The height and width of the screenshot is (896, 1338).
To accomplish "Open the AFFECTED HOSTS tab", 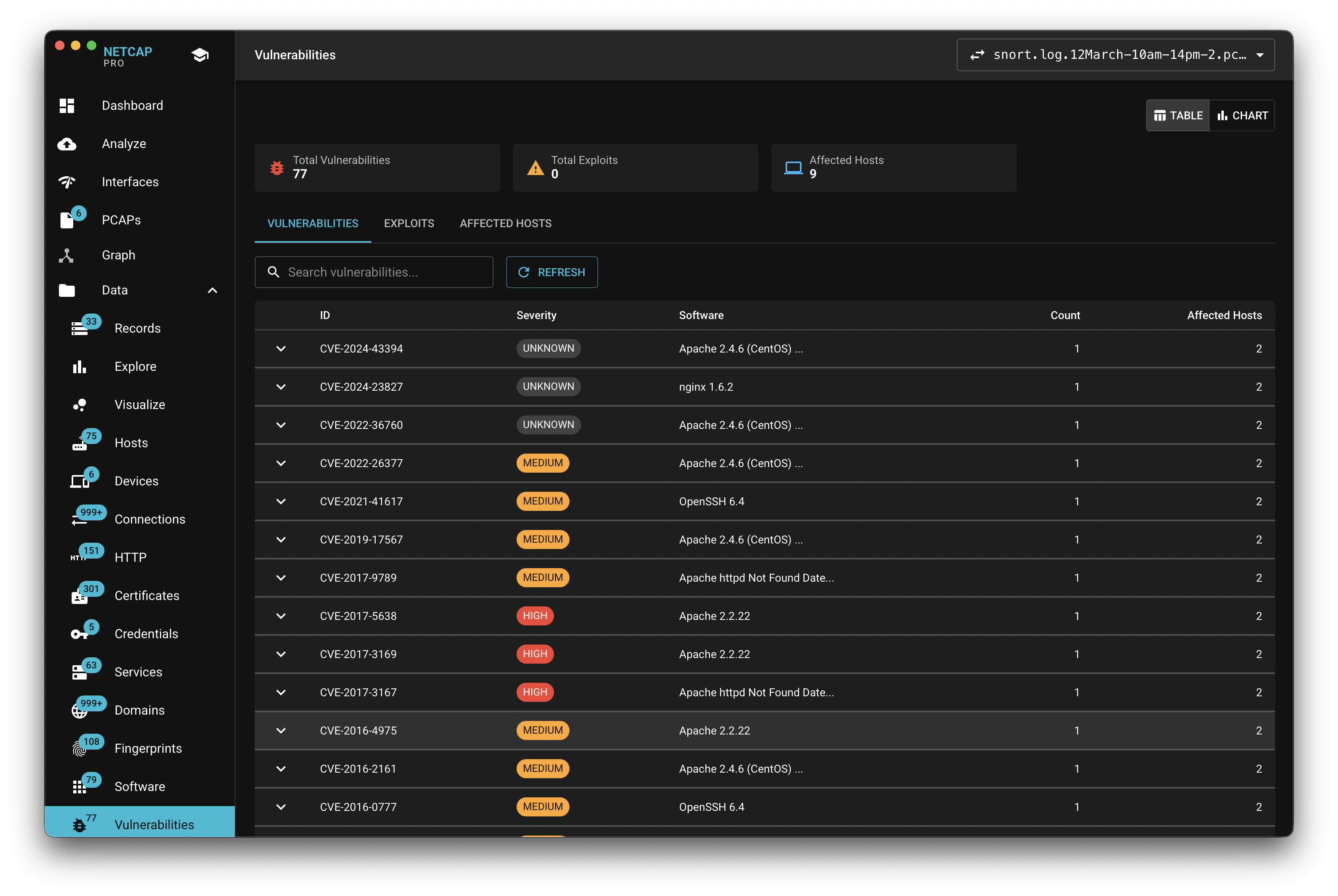I will 506,224.
